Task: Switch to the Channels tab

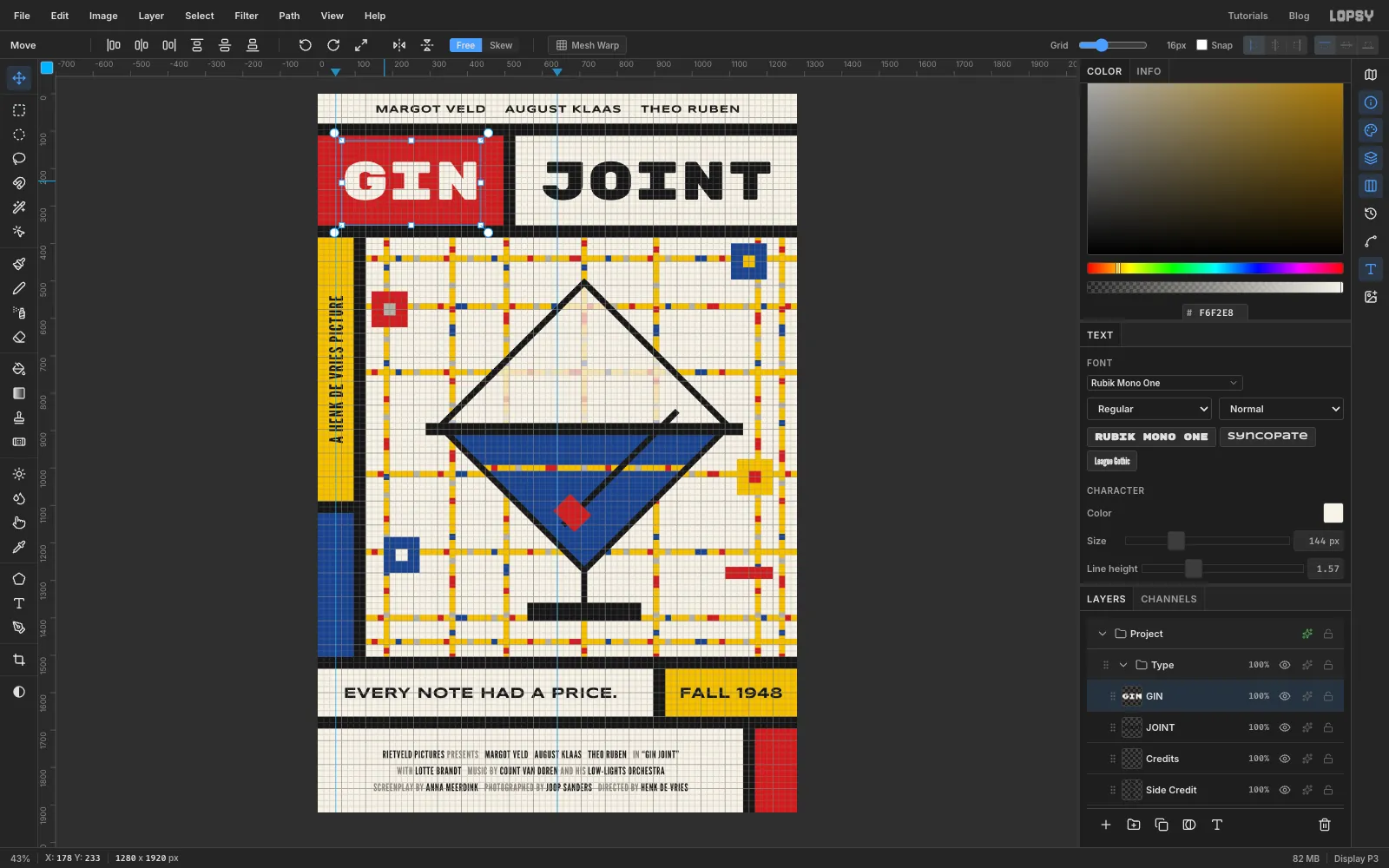Action: [1168, 599]
